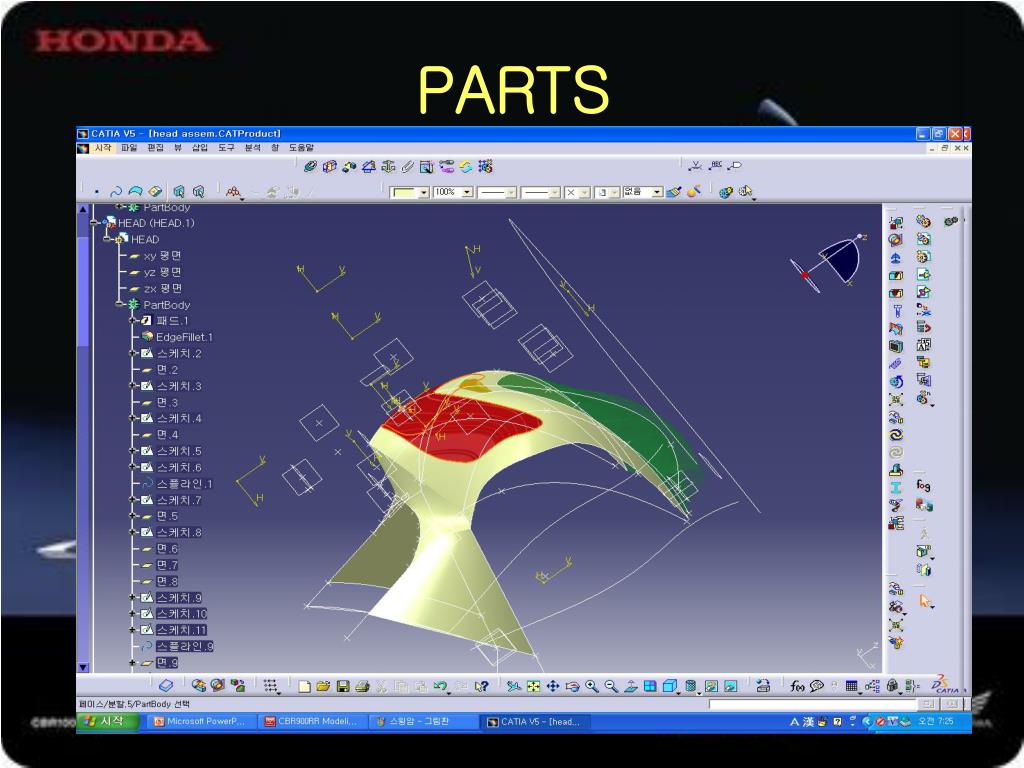The image size is (1024, 768).
Task: Click the fill color swatch box
Action: (x=404, y=192)
